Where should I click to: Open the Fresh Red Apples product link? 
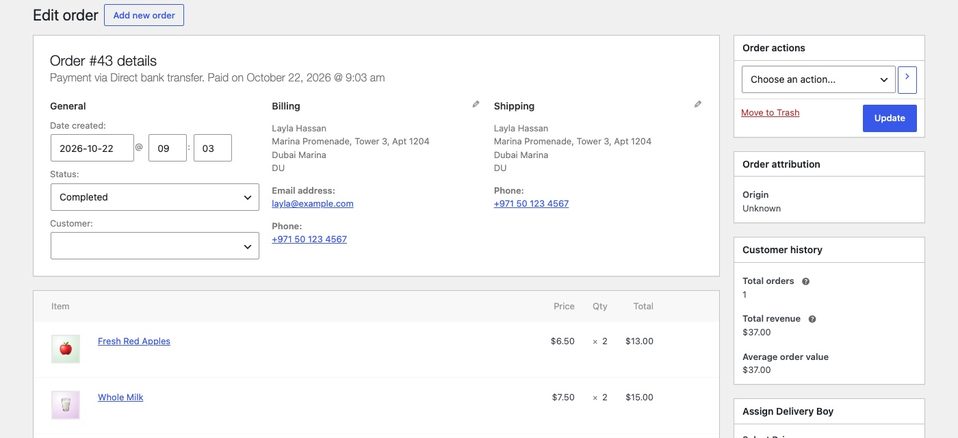pos(134,341)
